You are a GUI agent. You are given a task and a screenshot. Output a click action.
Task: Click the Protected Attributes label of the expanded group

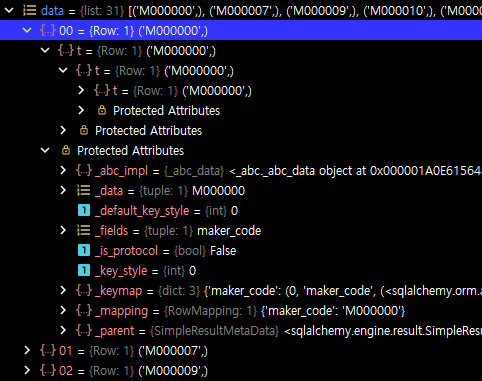point(131,151)
